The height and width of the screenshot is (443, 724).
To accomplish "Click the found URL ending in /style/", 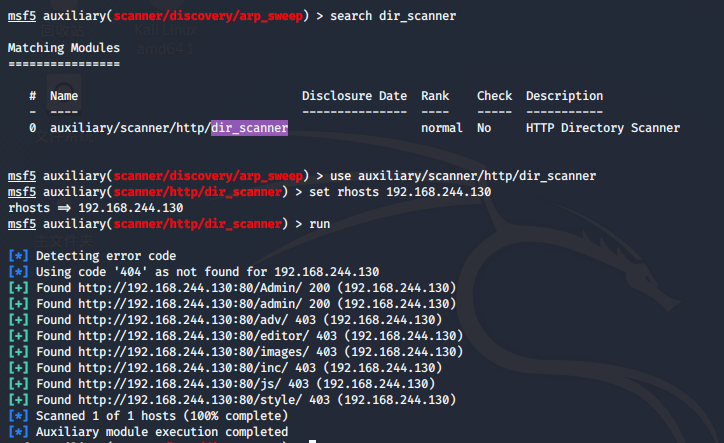I will click(x=190, y=400).
